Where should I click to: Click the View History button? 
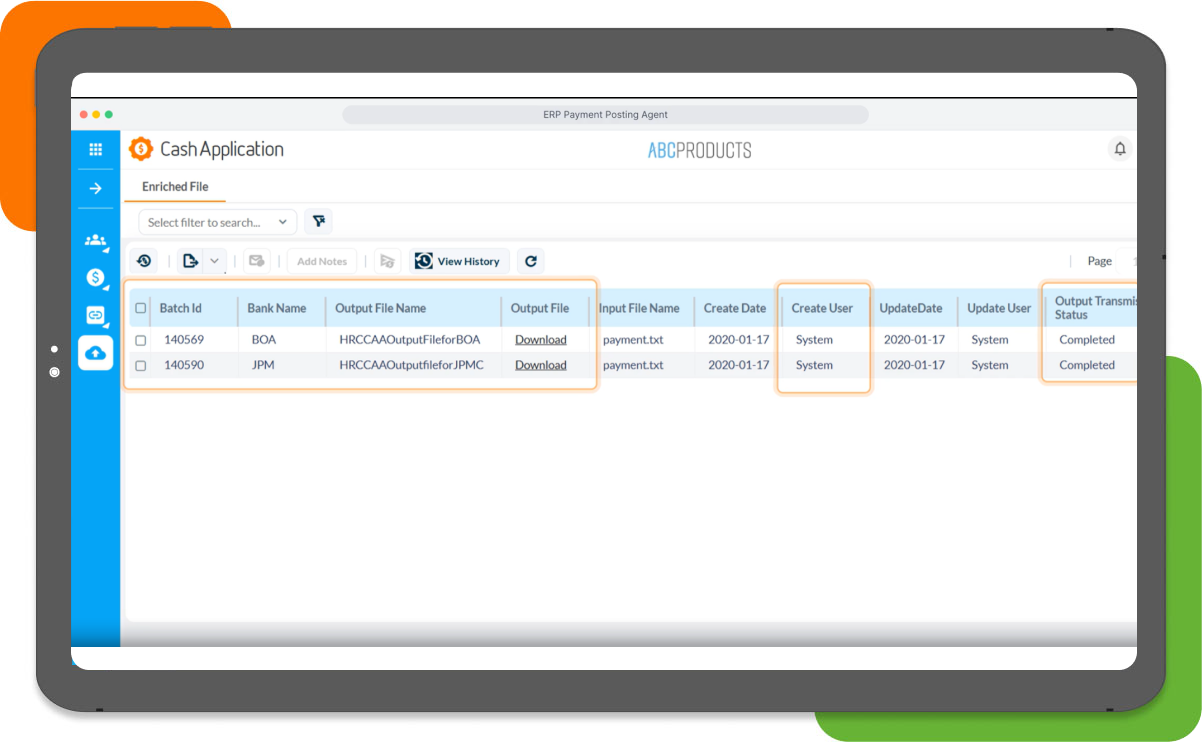pos(458,261)
